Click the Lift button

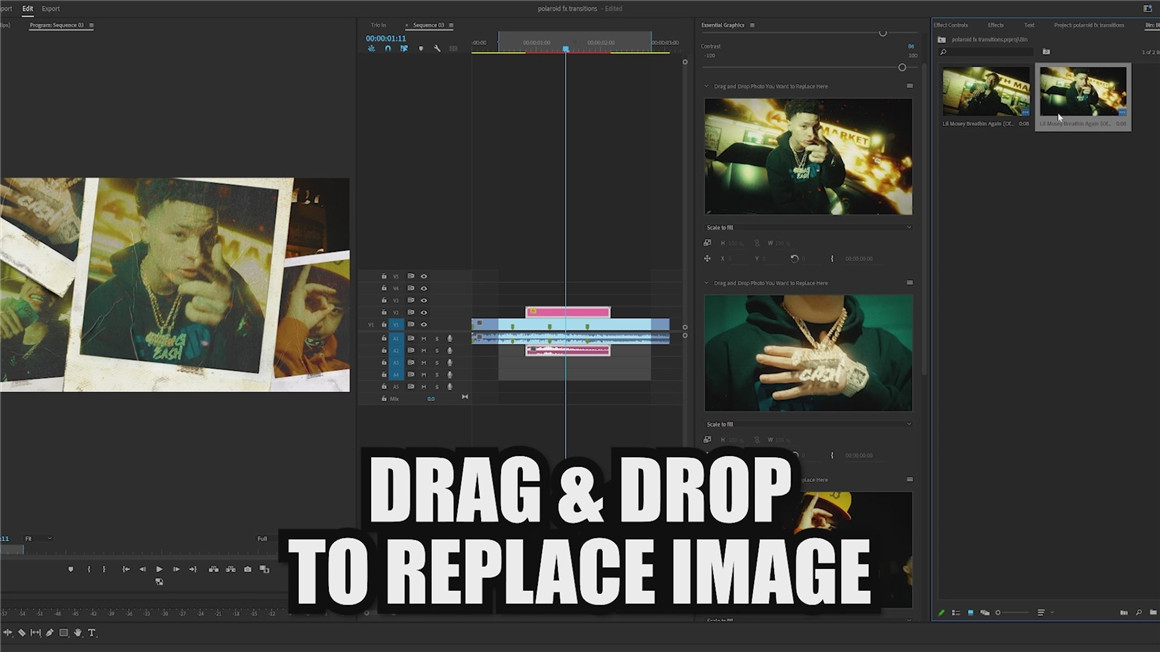tap(213, 569)
